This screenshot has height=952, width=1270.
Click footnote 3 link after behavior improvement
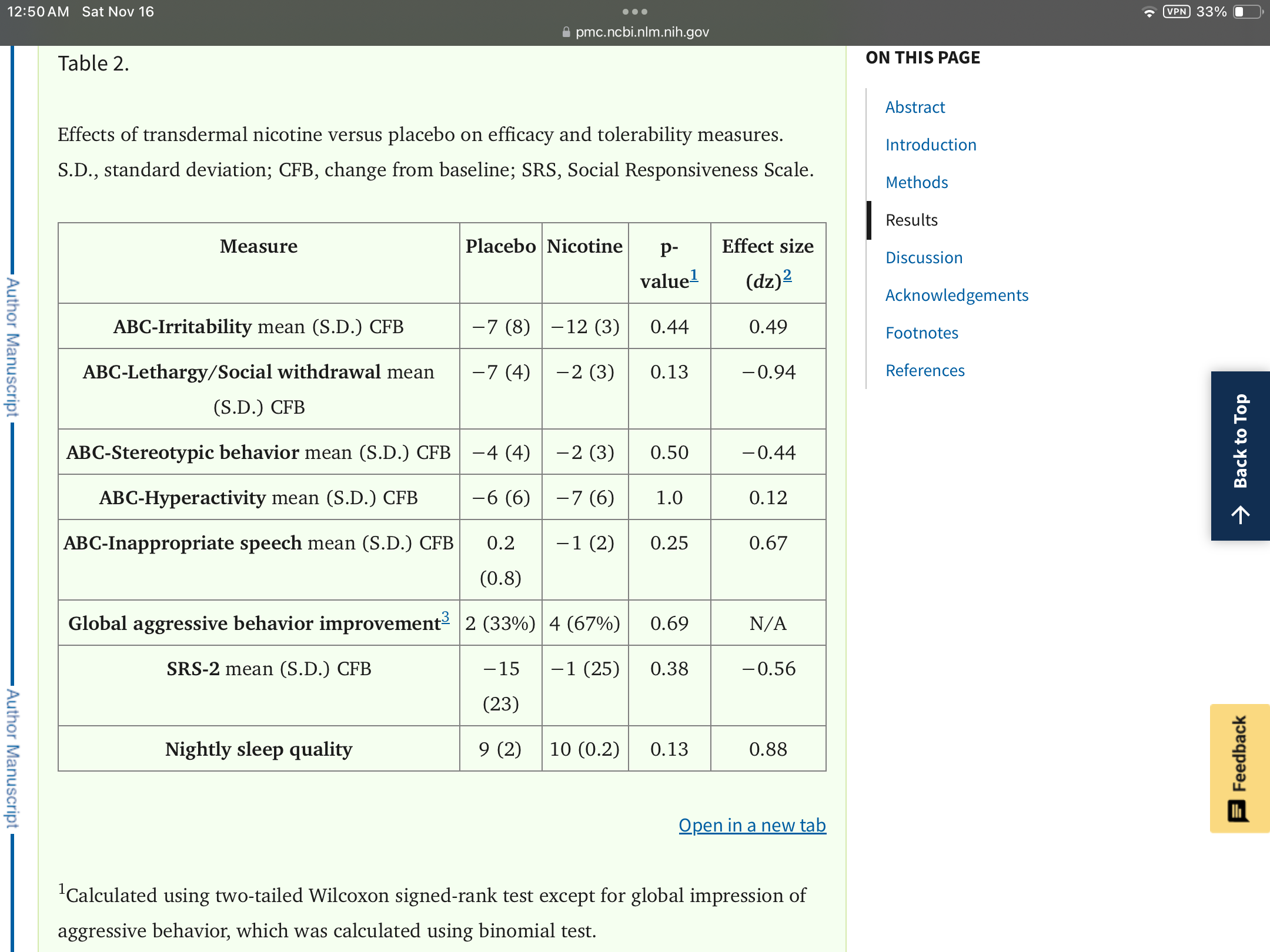446,617
